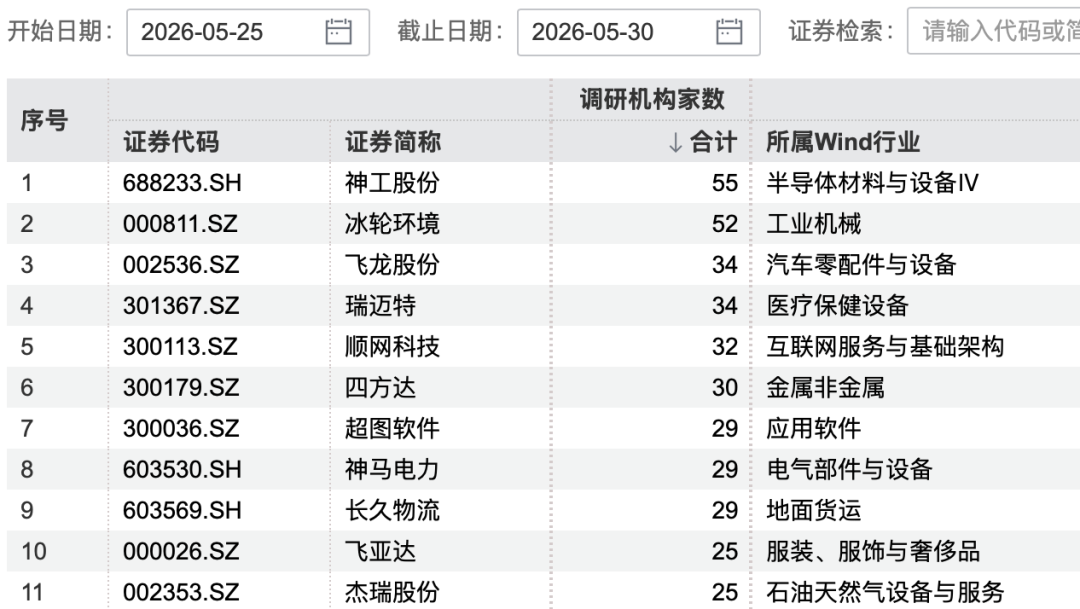
Task: Select stock code 300036.SZ
Action: pos(180,429)
